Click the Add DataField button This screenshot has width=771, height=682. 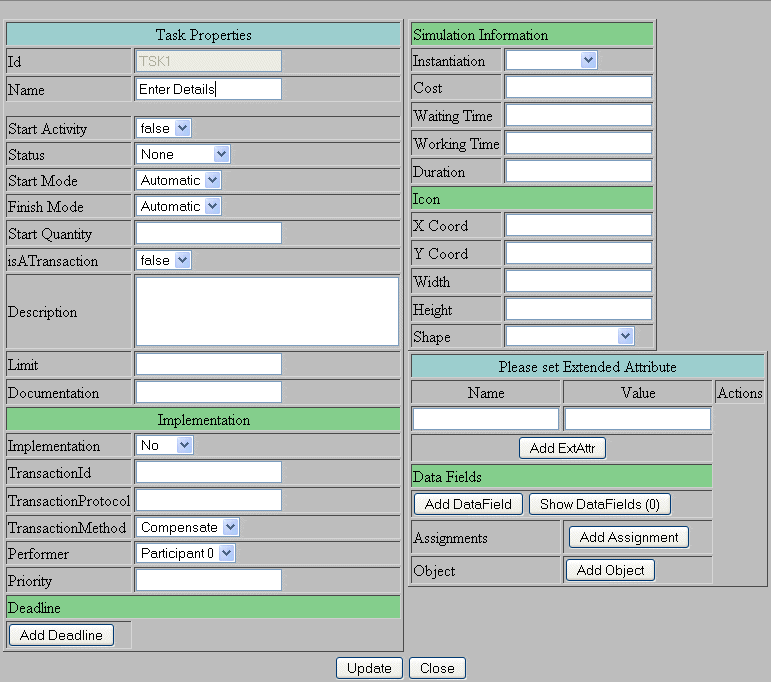point(468,504)
